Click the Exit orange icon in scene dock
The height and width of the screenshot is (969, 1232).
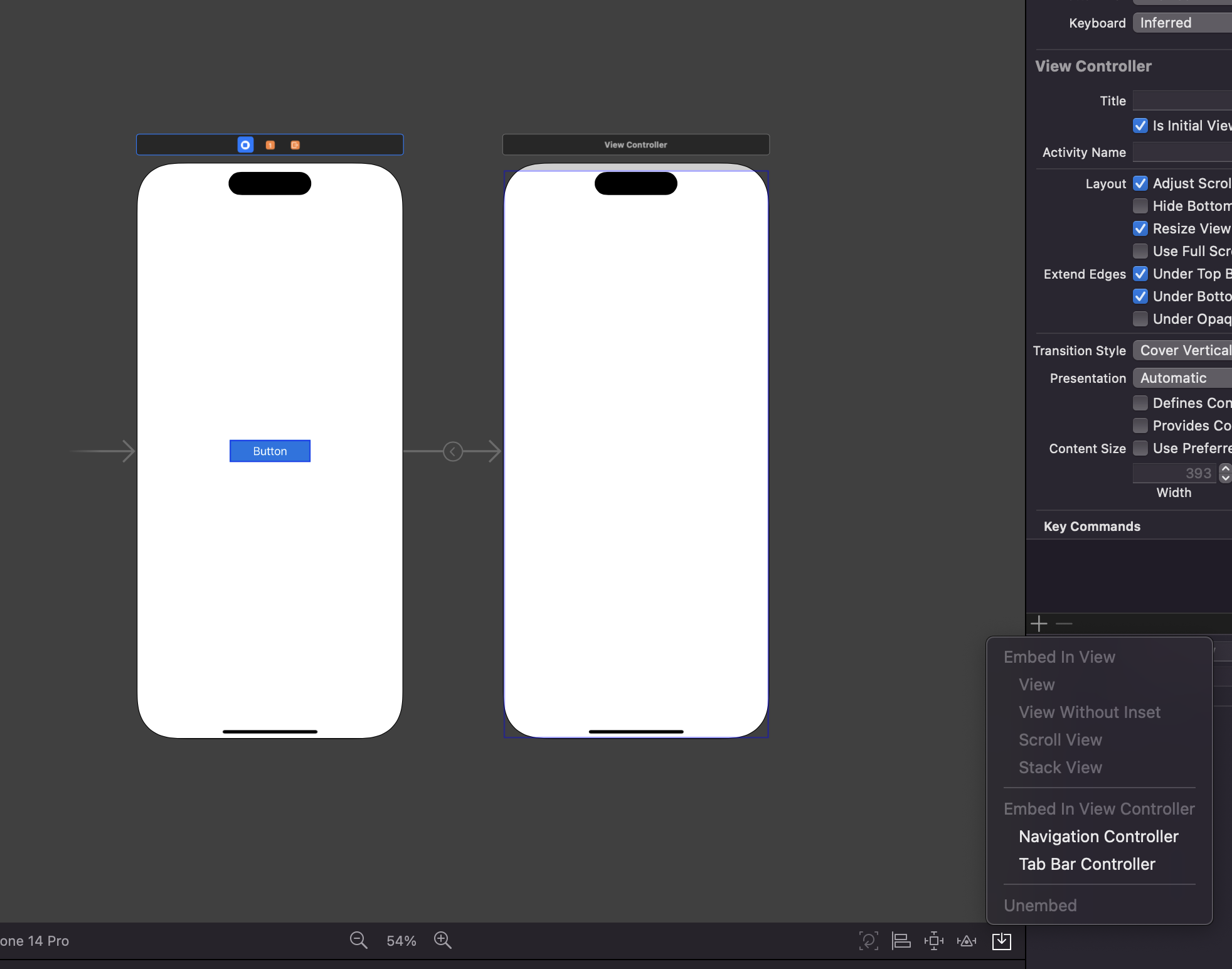pos(295,145)
